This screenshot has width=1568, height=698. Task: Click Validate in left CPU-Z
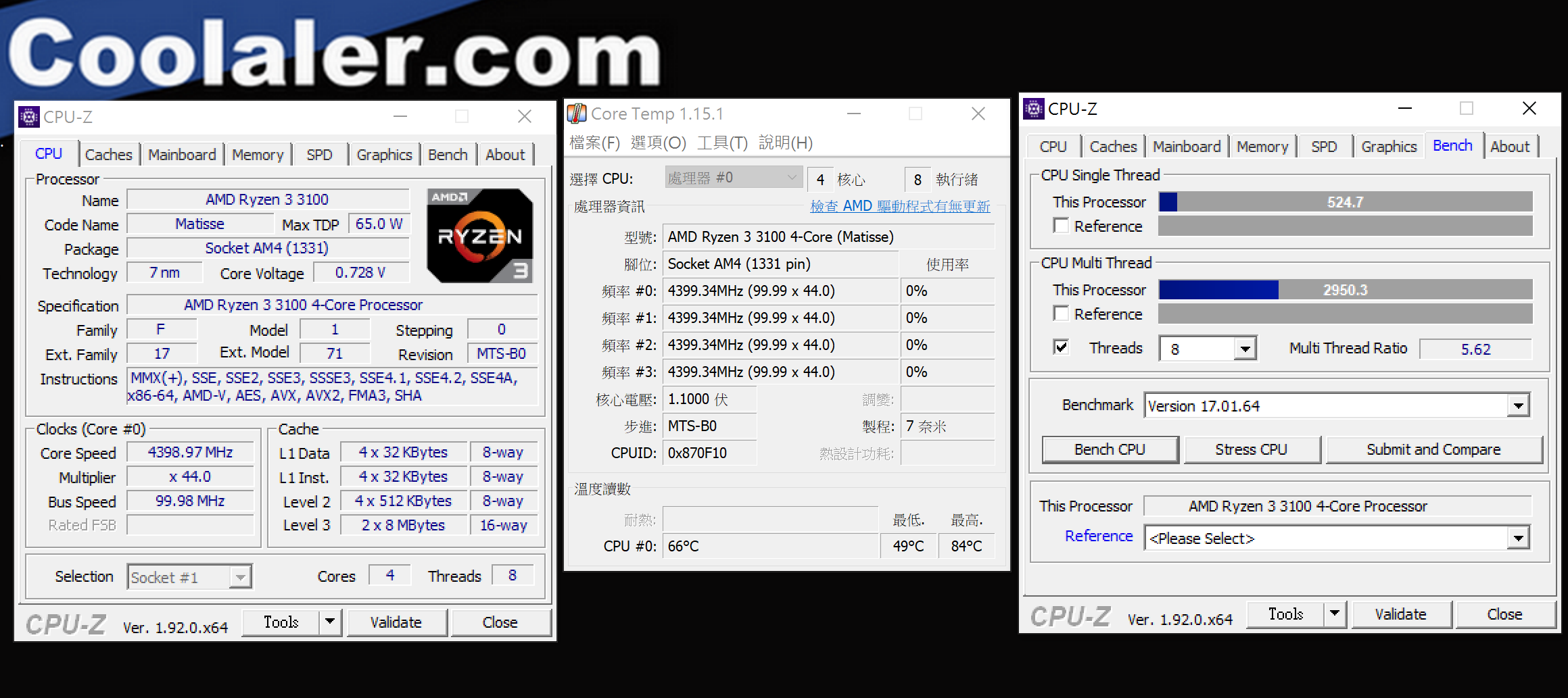(x=396, y=622)
